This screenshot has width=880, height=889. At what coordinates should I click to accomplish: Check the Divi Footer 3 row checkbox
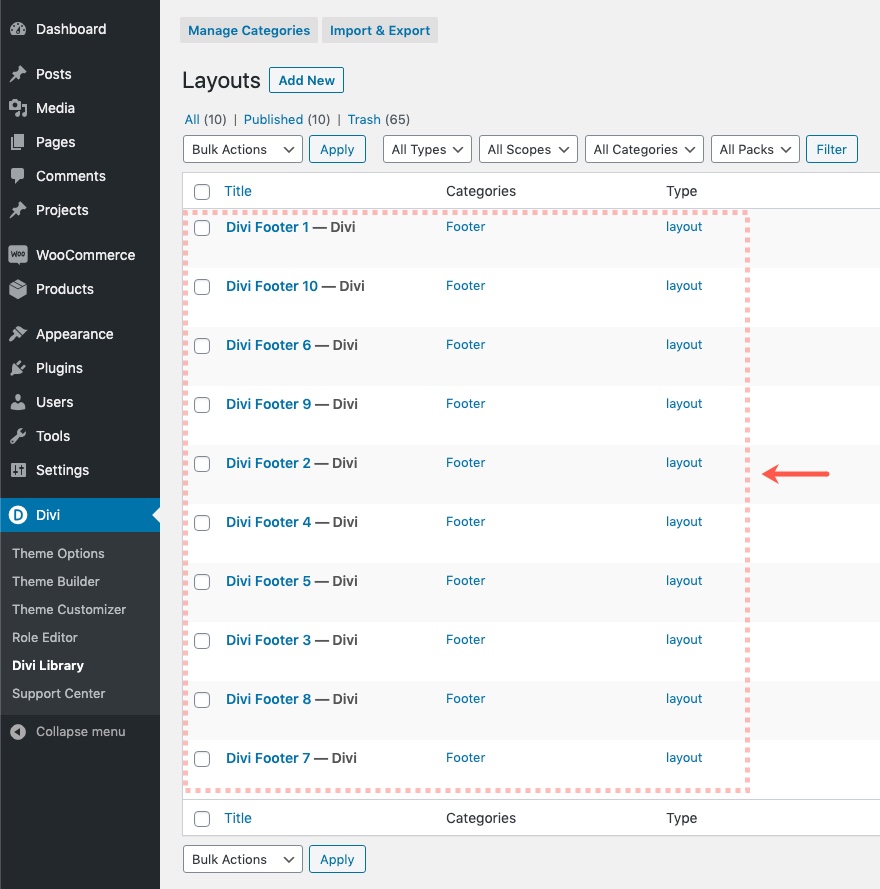coord(202,641)
